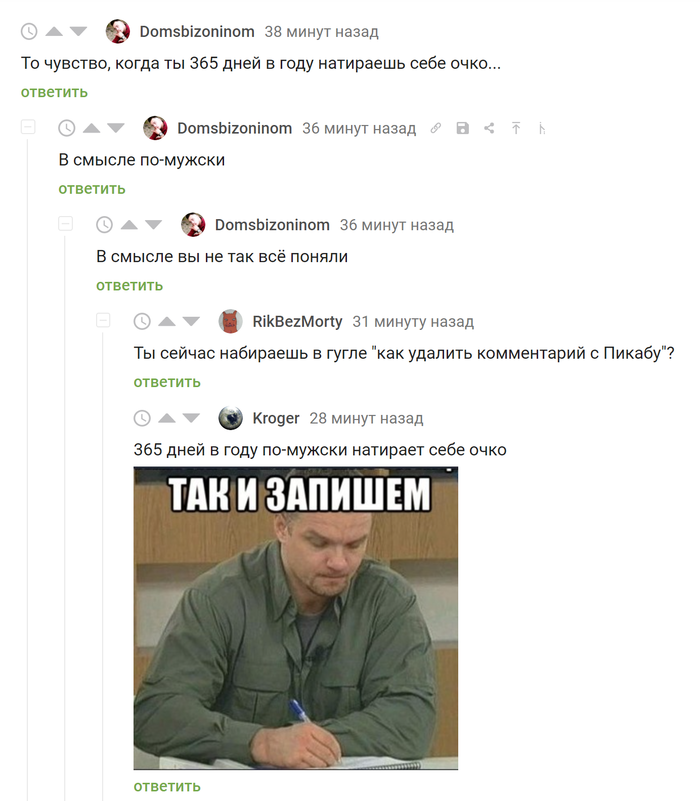Downvote the top Domsbizoninom comment

pos(78,32)
